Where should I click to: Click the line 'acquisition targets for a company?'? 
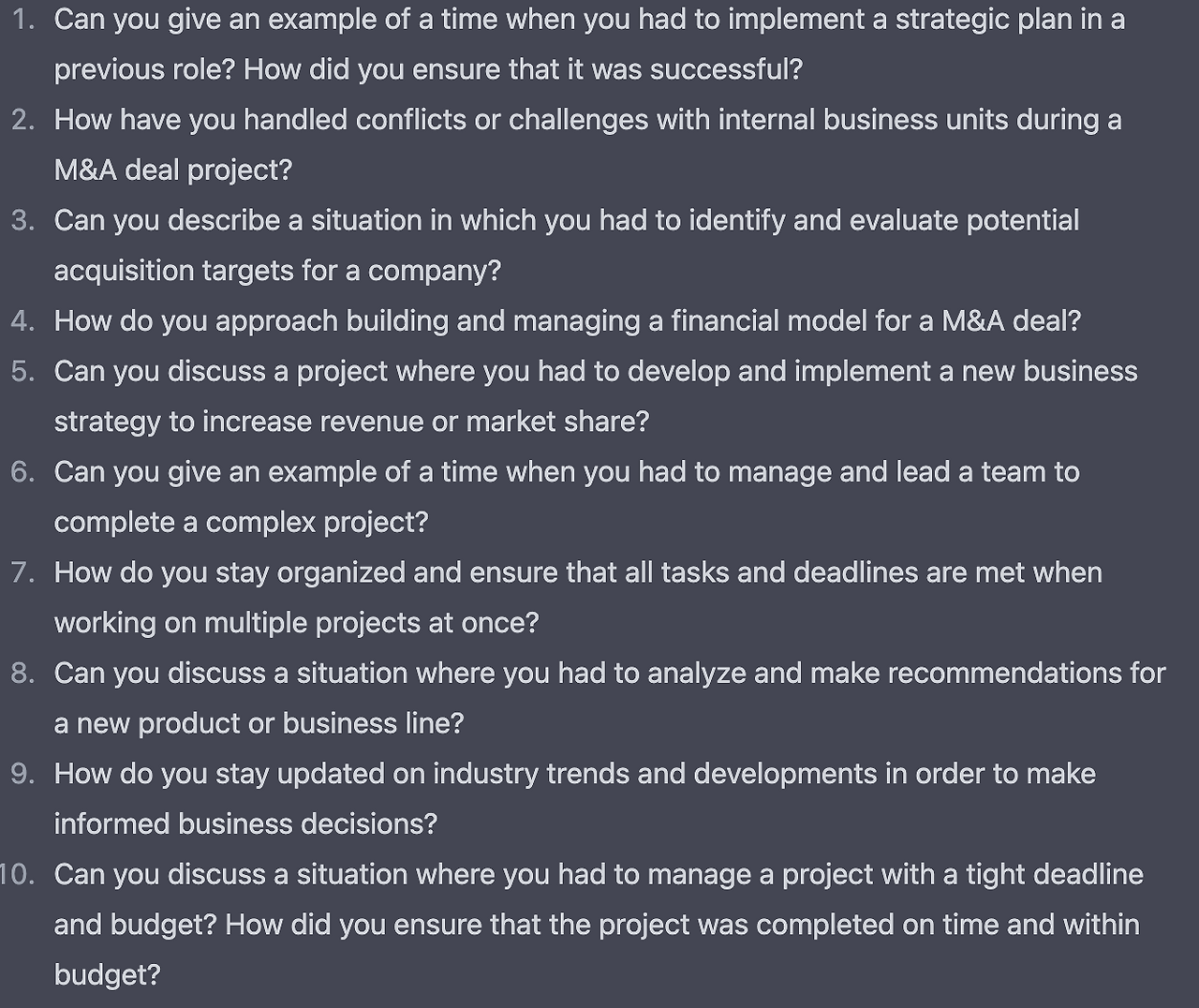[277, 271]
